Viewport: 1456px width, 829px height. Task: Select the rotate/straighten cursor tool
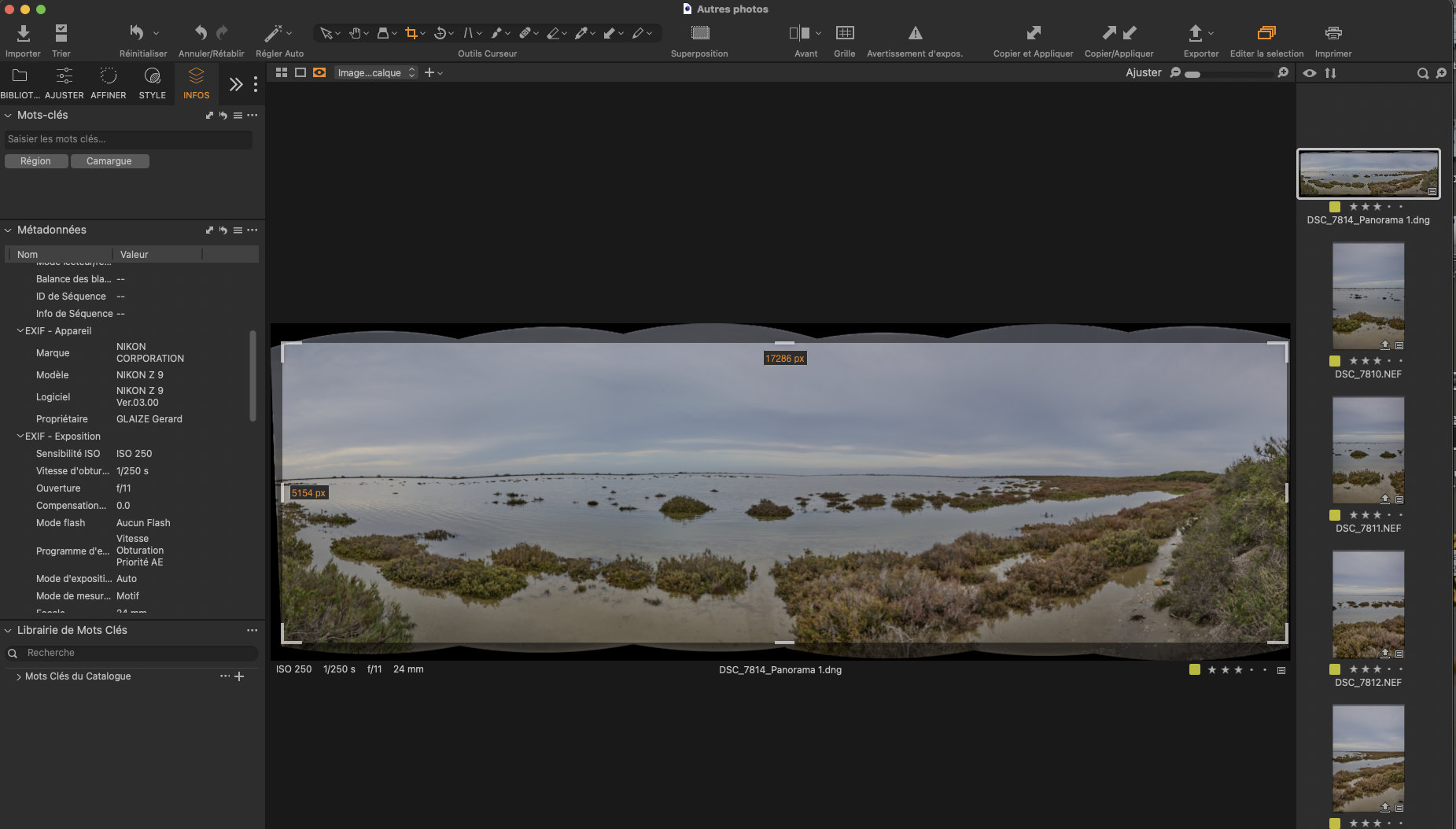440,33
